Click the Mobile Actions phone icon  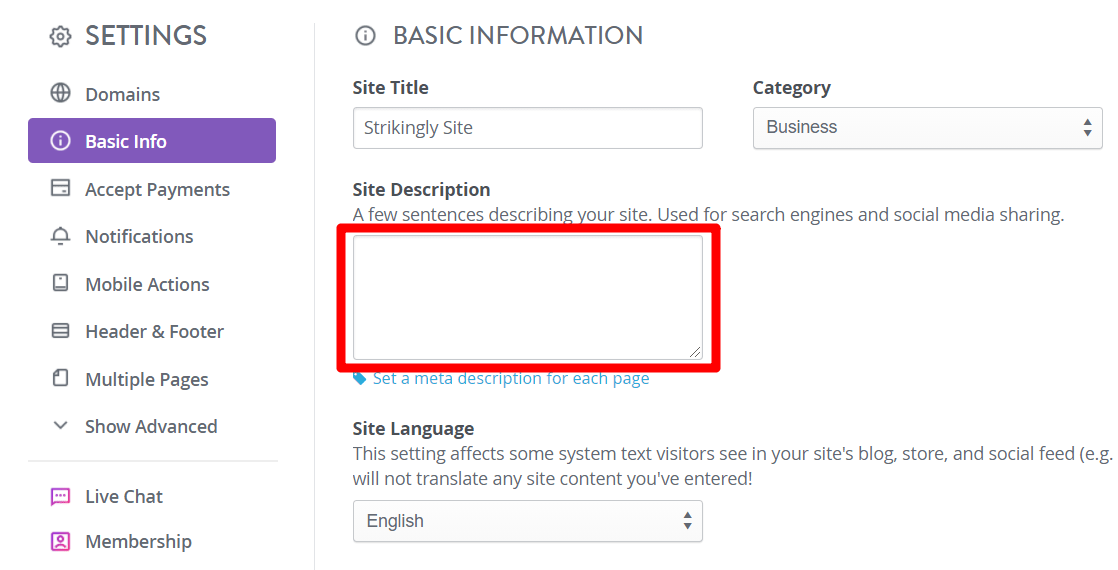61,283
